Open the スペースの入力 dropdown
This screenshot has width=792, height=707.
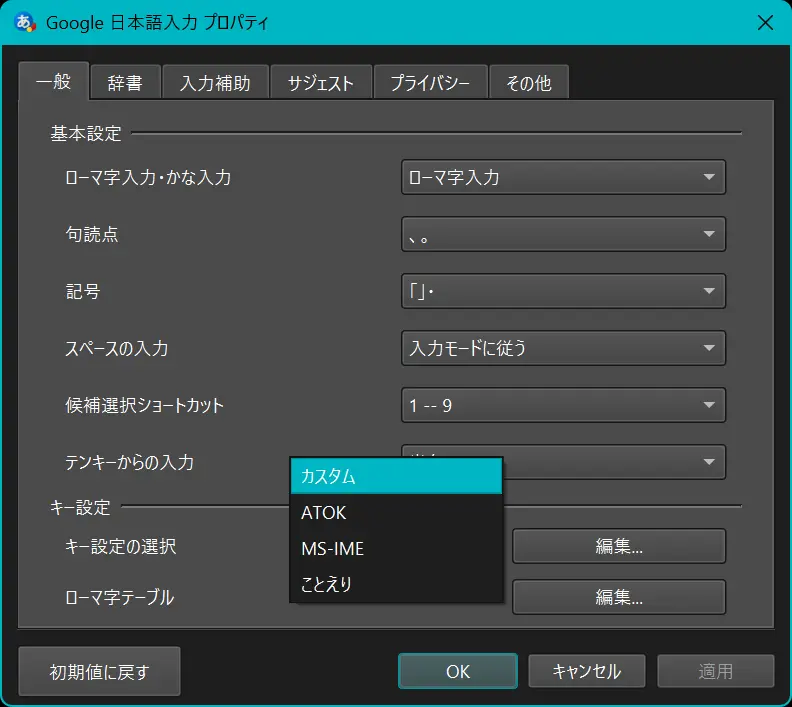click(x=563, y=348)
